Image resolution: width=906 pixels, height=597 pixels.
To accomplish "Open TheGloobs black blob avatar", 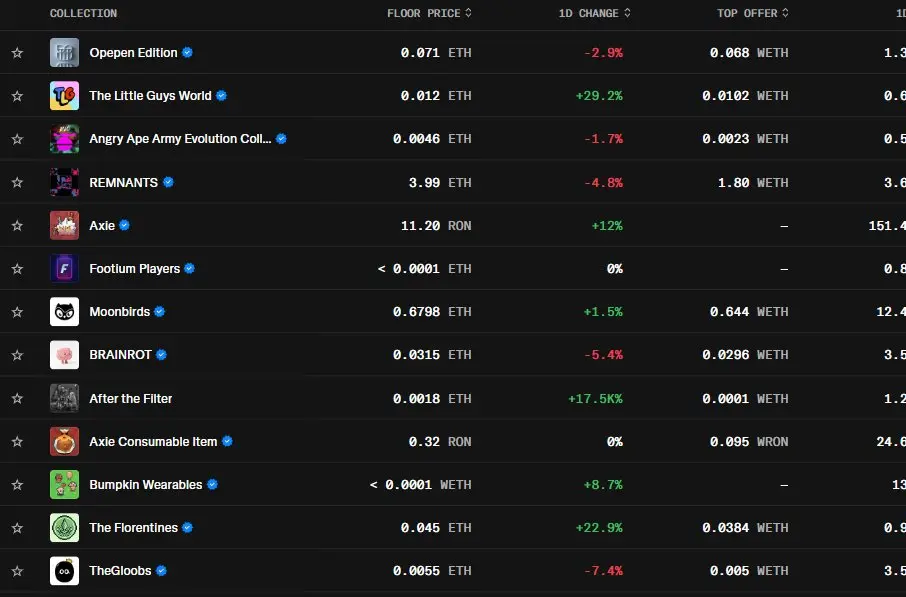I will (64, 571).
